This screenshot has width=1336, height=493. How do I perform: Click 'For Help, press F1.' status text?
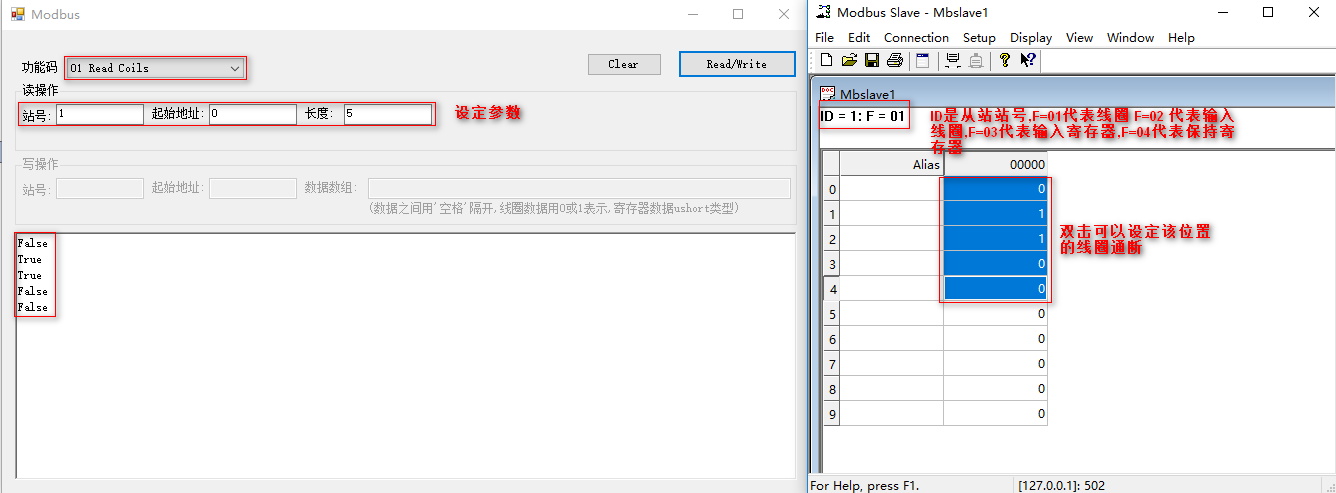(x=864, y=485)
